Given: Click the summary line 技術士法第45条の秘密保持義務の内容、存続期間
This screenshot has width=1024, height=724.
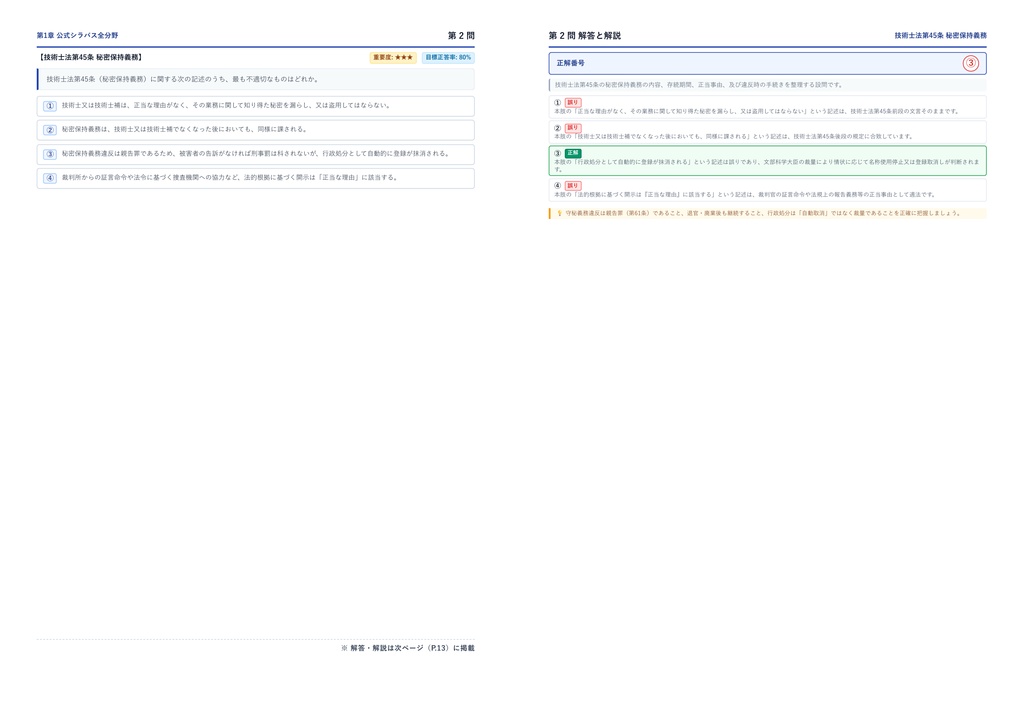Looking at the screenshot, I should [x=699, y=85].
